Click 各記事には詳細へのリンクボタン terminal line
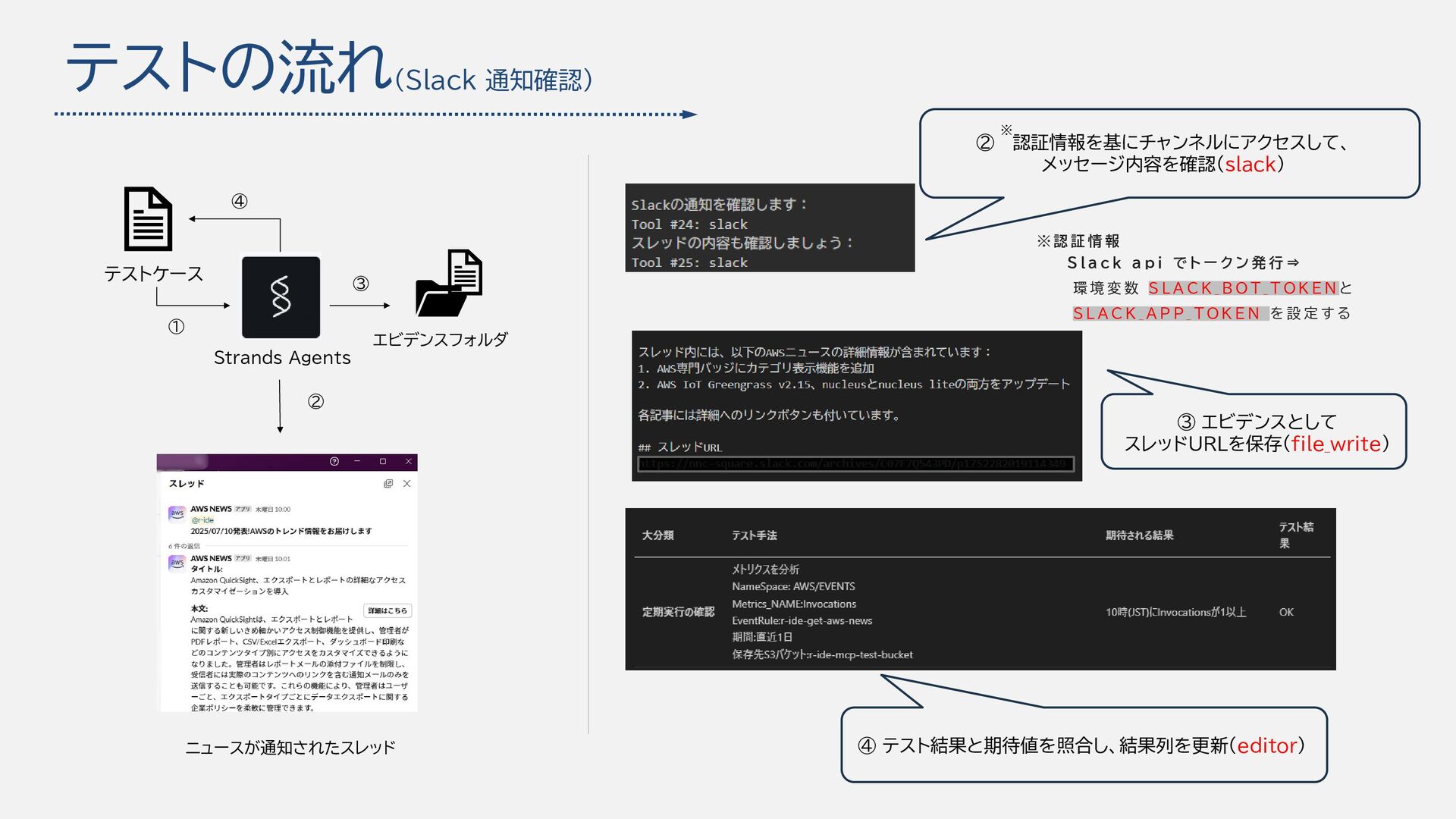Viewport: 1456px width, 819px height. [x=769, y=416]
